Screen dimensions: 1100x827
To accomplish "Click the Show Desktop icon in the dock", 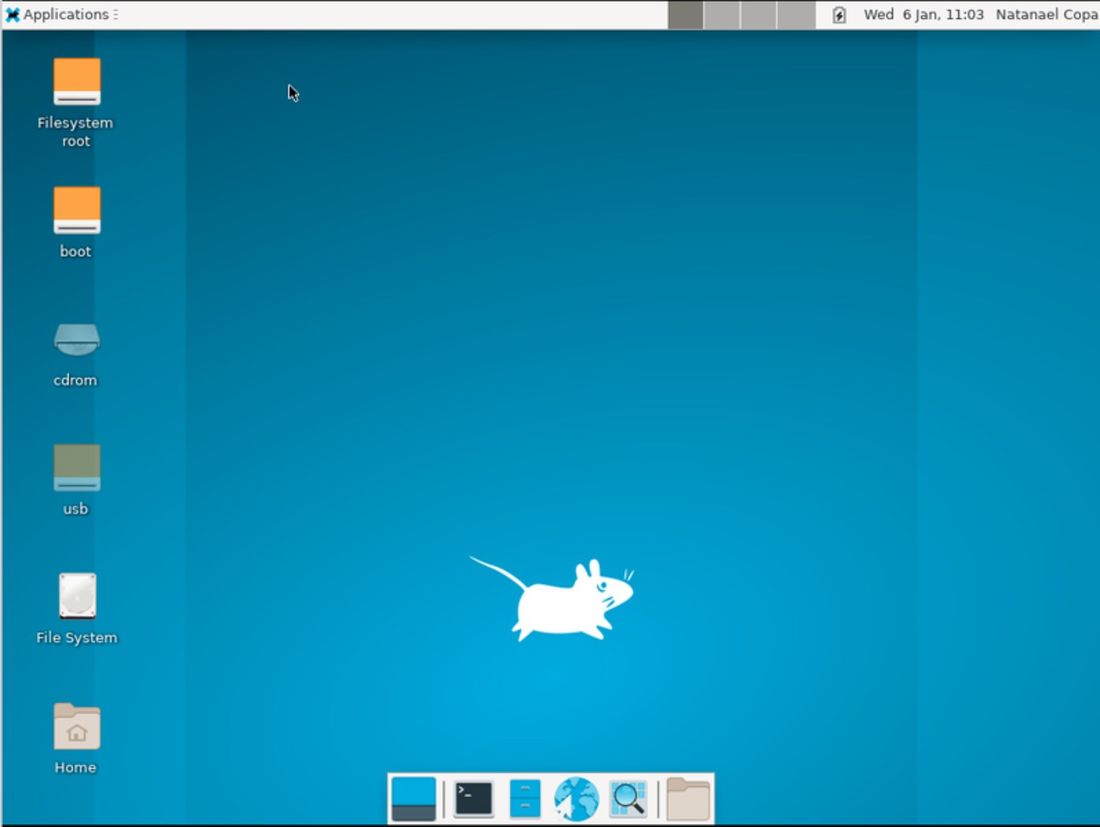I will (x=413, y=797).
